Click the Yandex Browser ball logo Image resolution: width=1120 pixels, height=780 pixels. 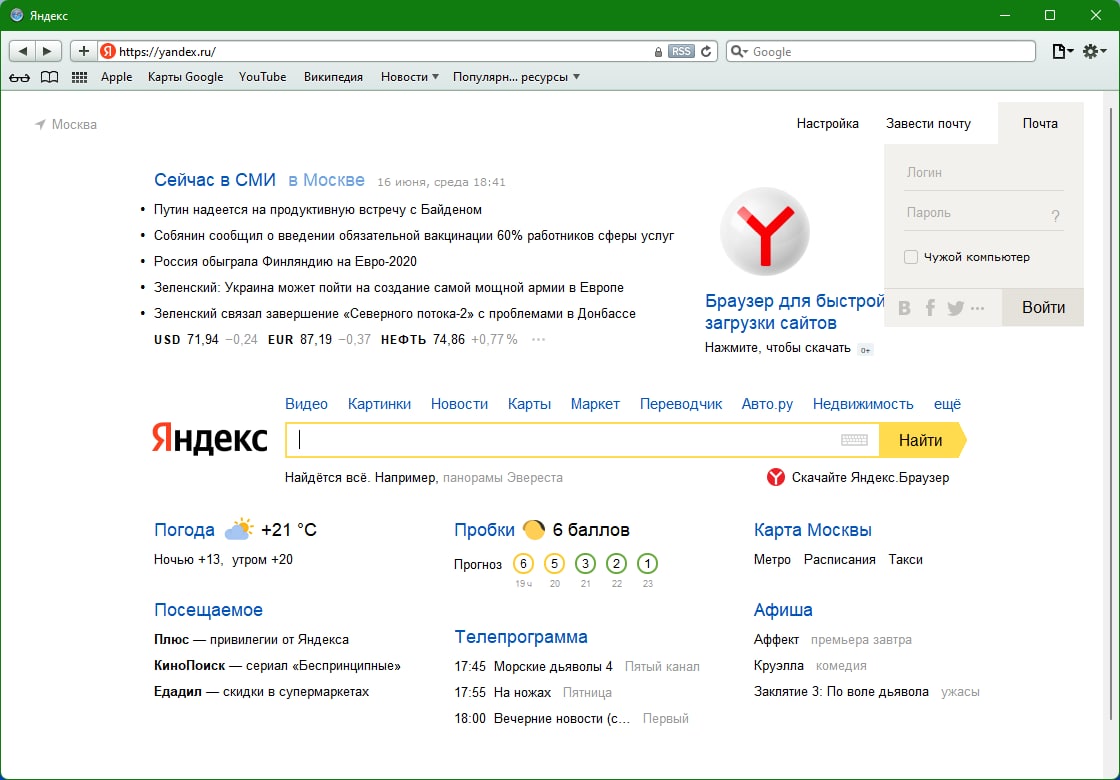(x=765, y=231)
